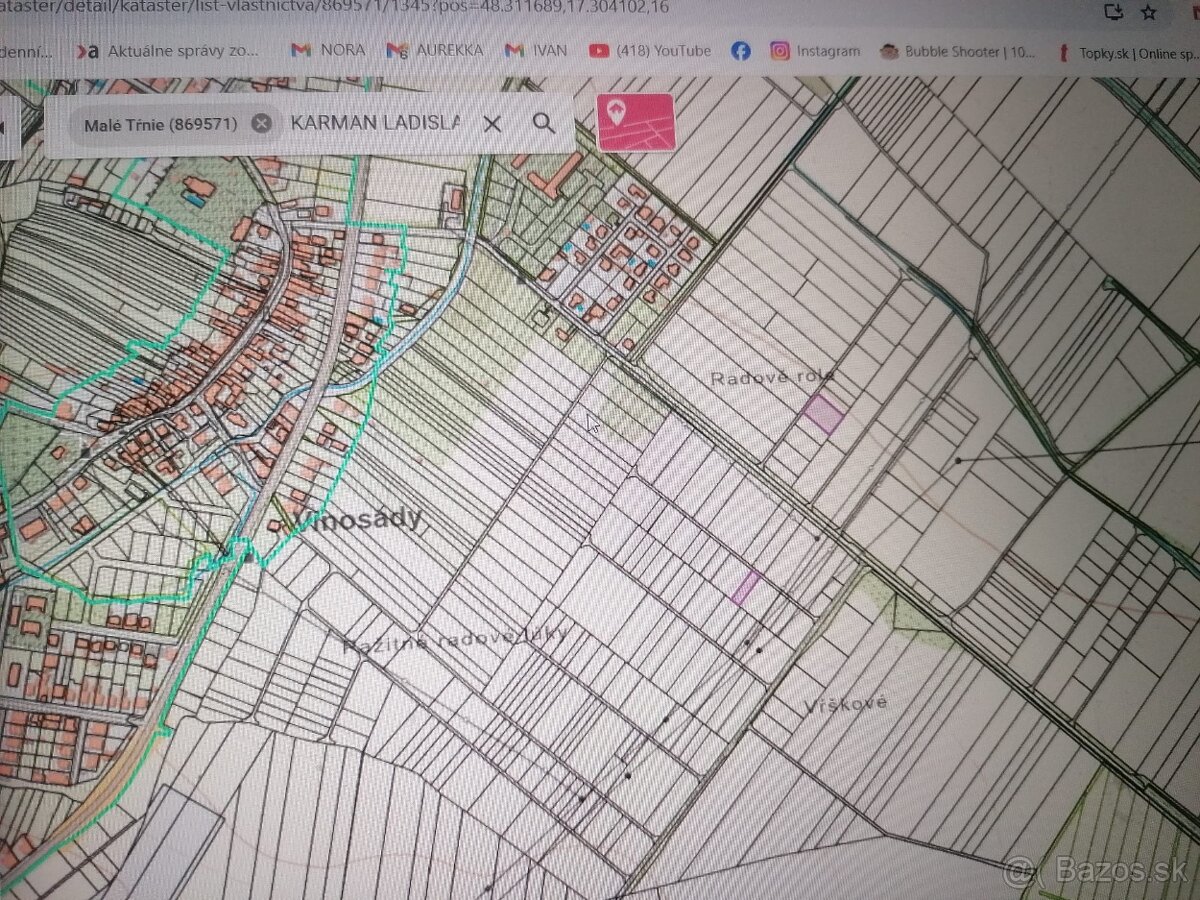Screen dimensions: 1200x900
Task: Remove the Malé Tŕnie filter chip
Action: click(x=261, y=124)
